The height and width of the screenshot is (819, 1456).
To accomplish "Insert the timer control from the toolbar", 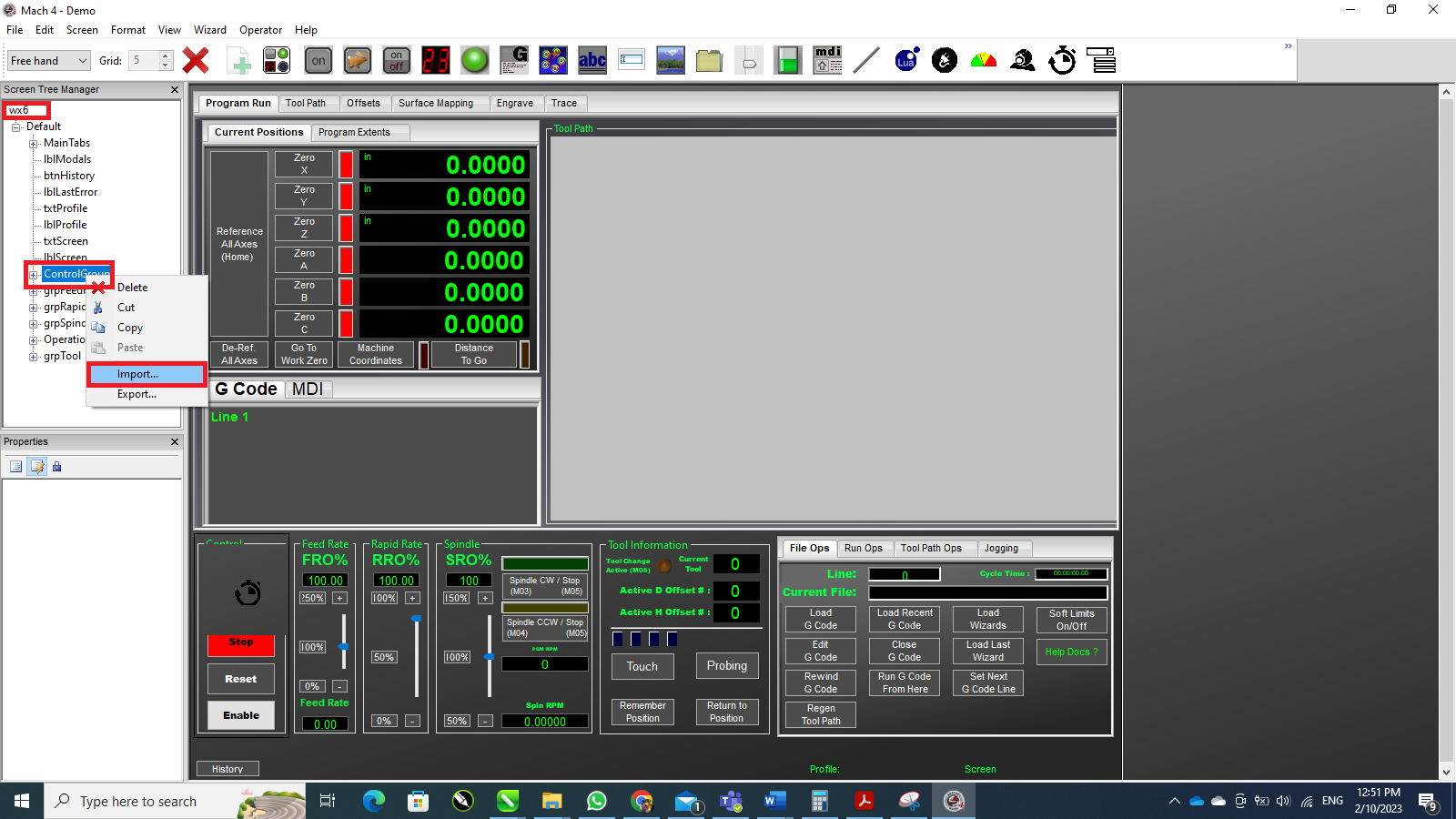I will click(1062, 60).
